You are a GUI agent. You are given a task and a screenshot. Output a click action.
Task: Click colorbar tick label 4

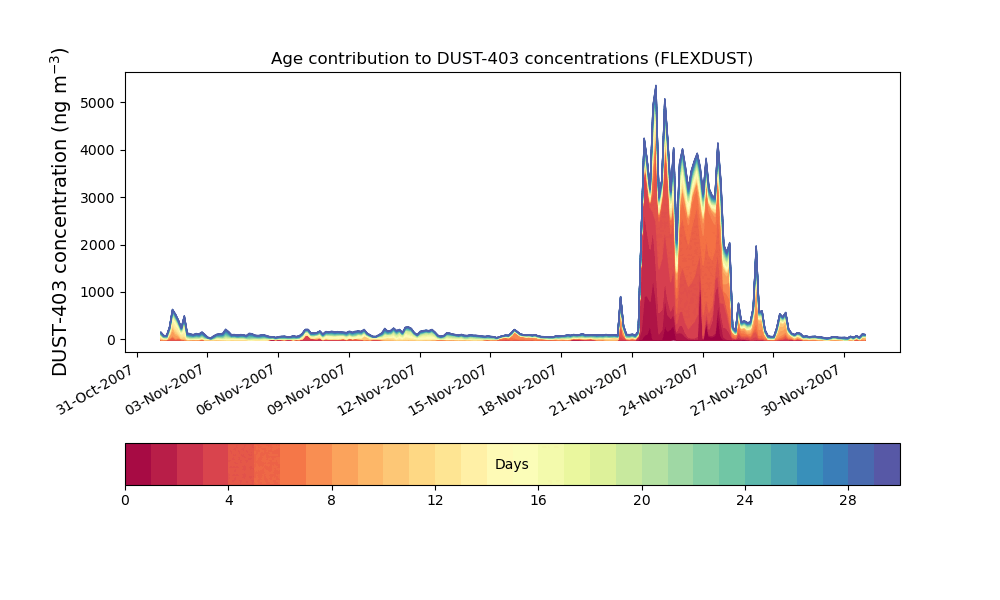(229, 501)
